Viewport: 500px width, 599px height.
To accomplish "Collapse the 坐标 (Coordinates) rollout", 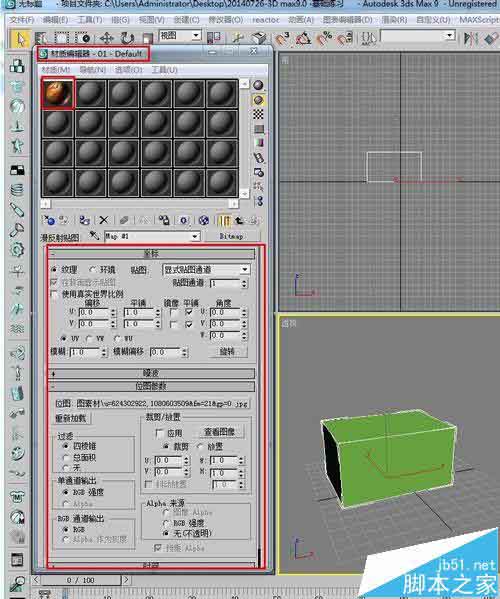I will (151, 254).
